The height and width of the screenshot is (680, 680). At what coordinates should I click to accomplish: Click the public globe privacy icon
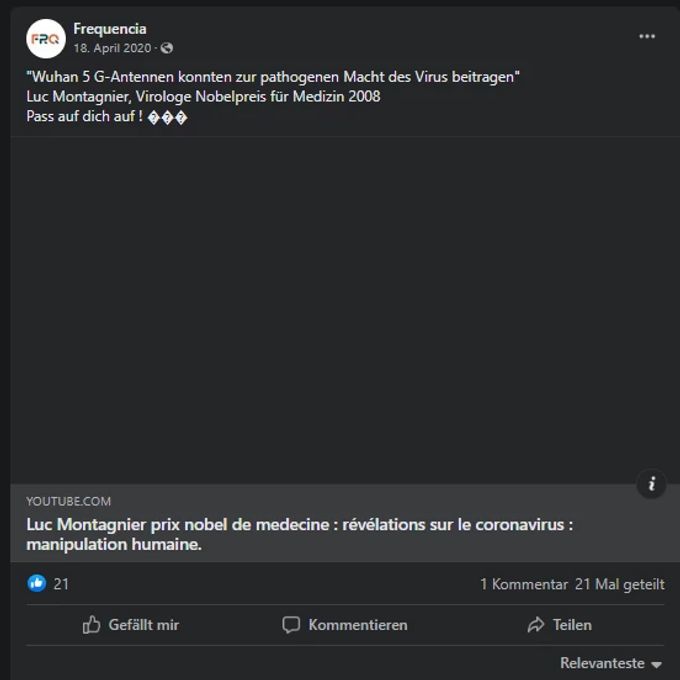[x=167, y=48]
